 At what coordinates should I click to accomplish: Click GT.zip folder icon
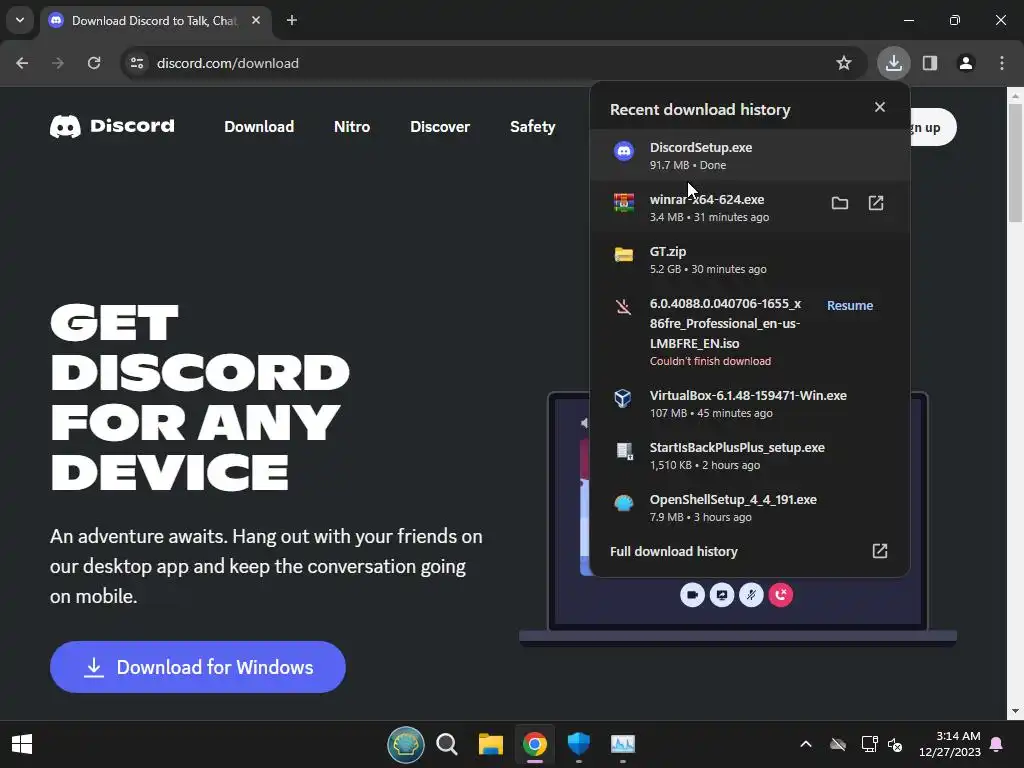click(x=624, y=254)
